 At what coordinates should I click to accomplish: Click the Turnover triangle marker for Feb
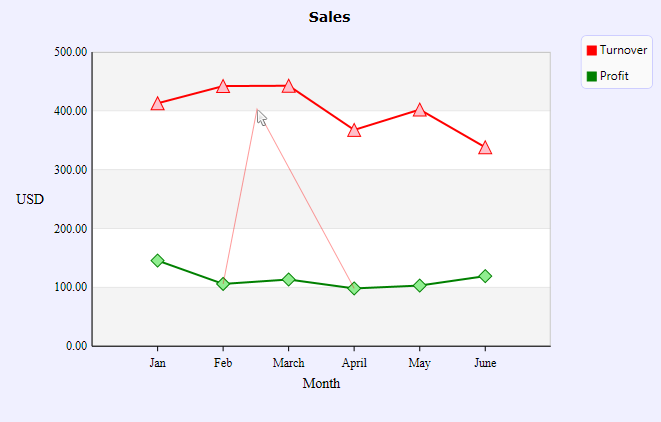[223, 86]
